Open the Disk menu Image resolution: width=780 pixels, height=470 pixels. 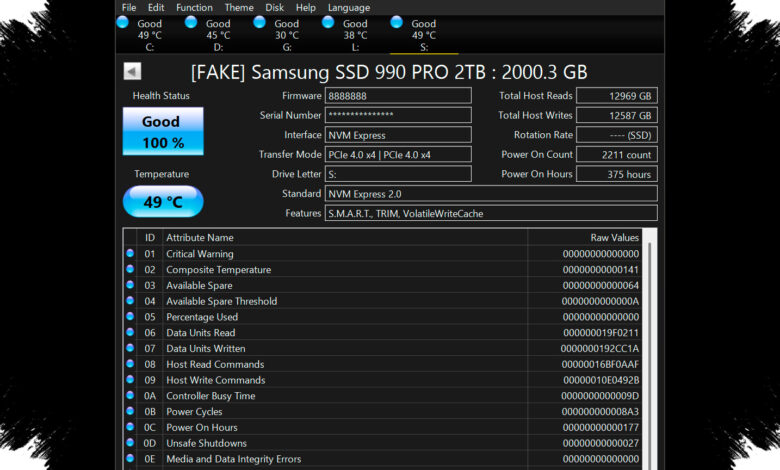pyautogui.click(x=274, y=7)
